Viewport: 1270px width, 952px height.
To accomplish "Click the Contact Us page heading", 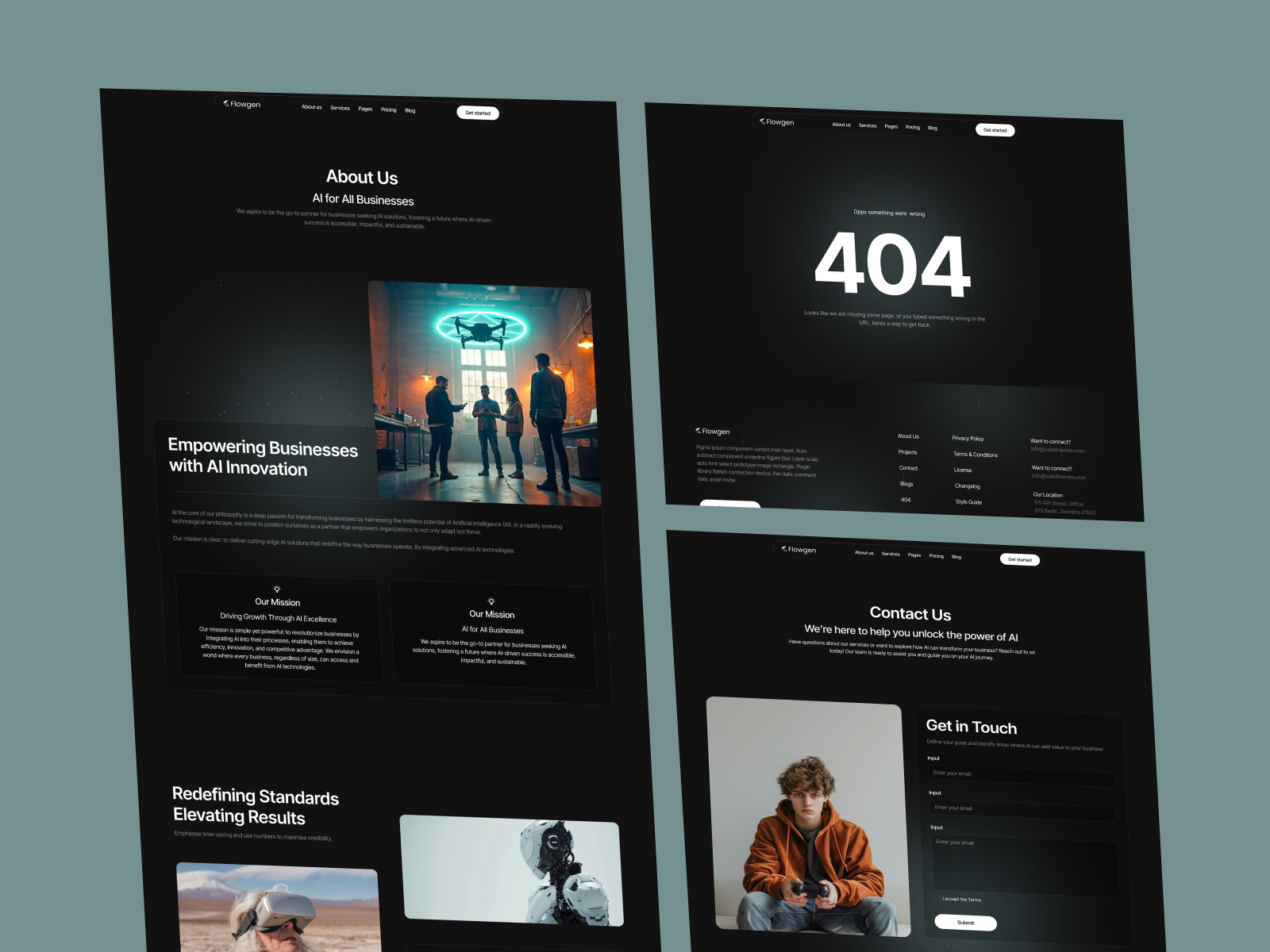I will click(910, 613).
